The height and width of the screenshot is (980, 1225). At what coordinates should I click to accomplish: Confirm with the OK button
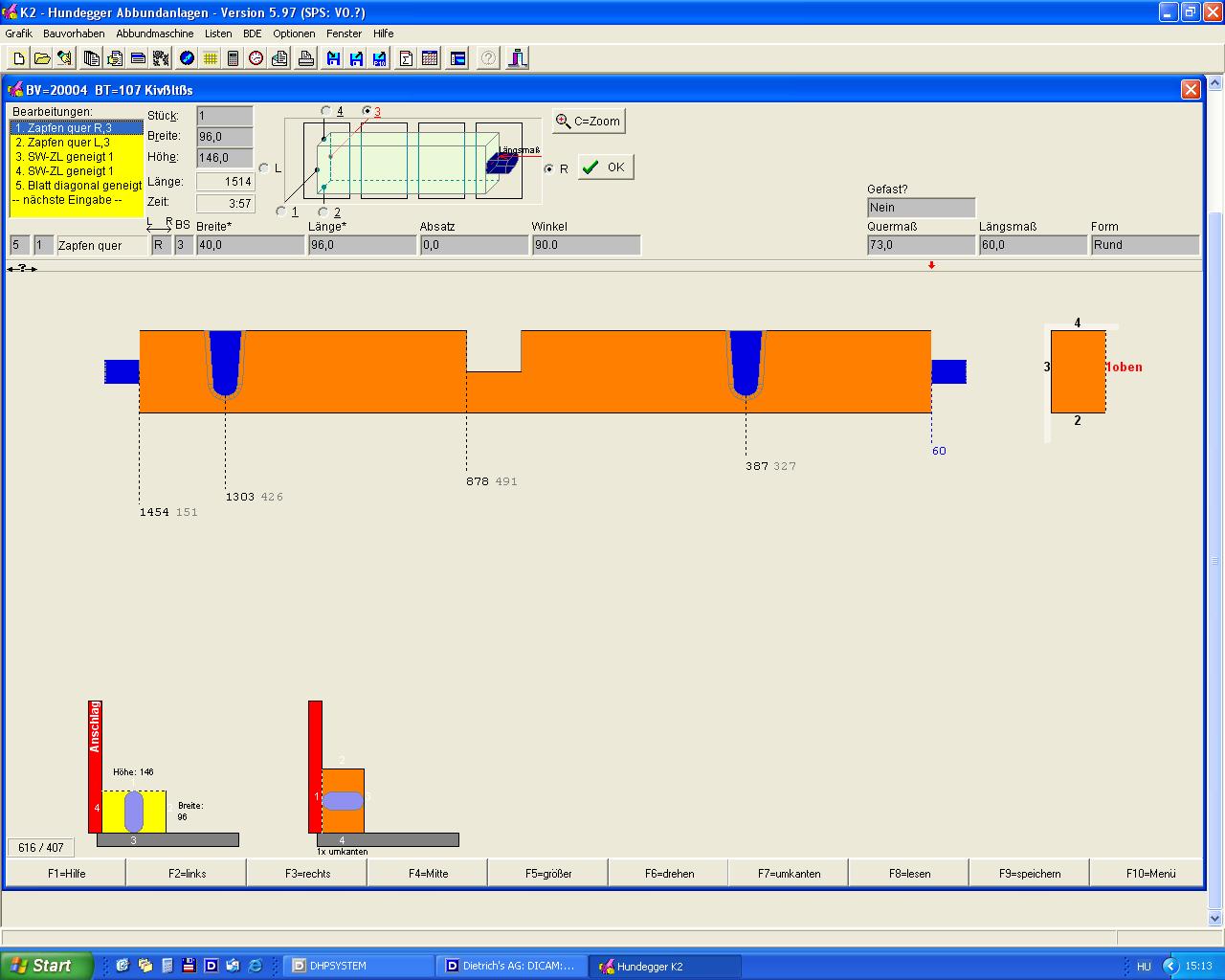606,167
